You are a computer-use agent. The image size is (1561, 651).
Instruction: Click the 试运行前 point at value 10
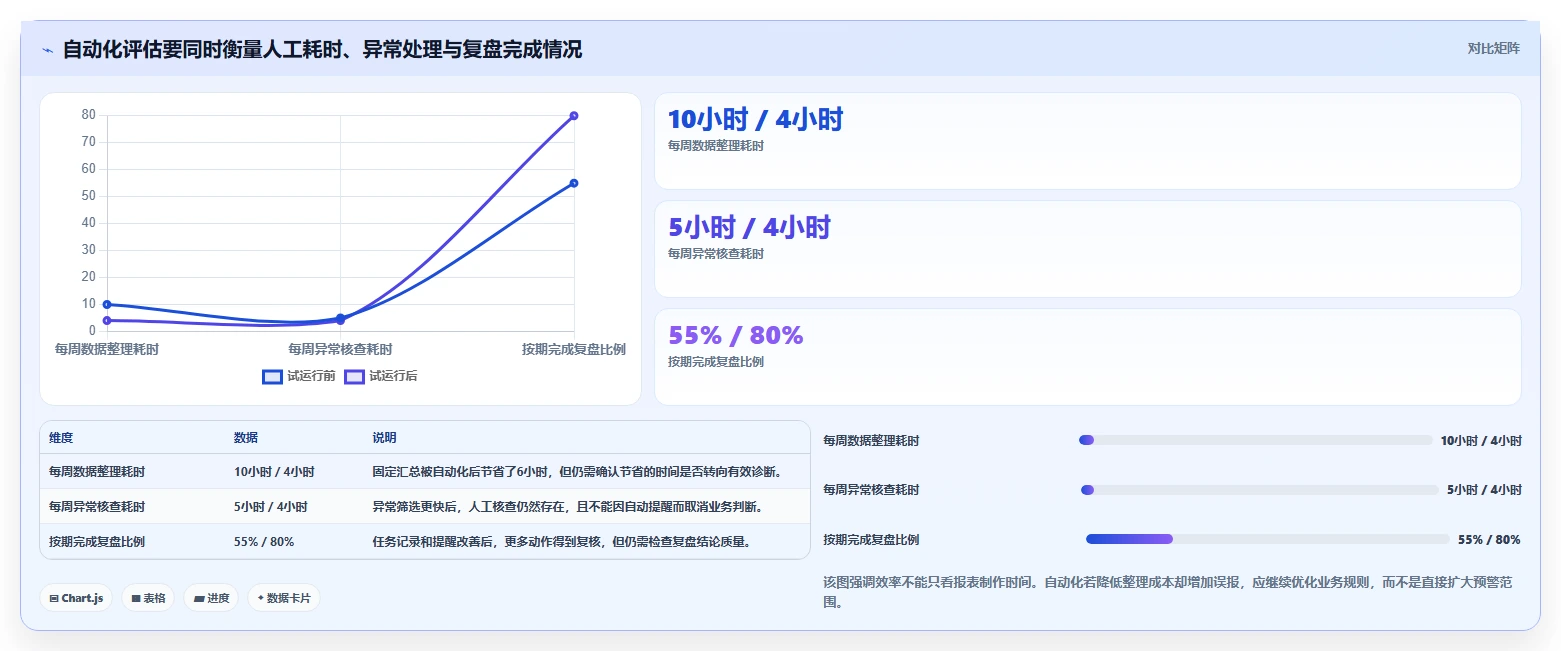pos(107,304)
